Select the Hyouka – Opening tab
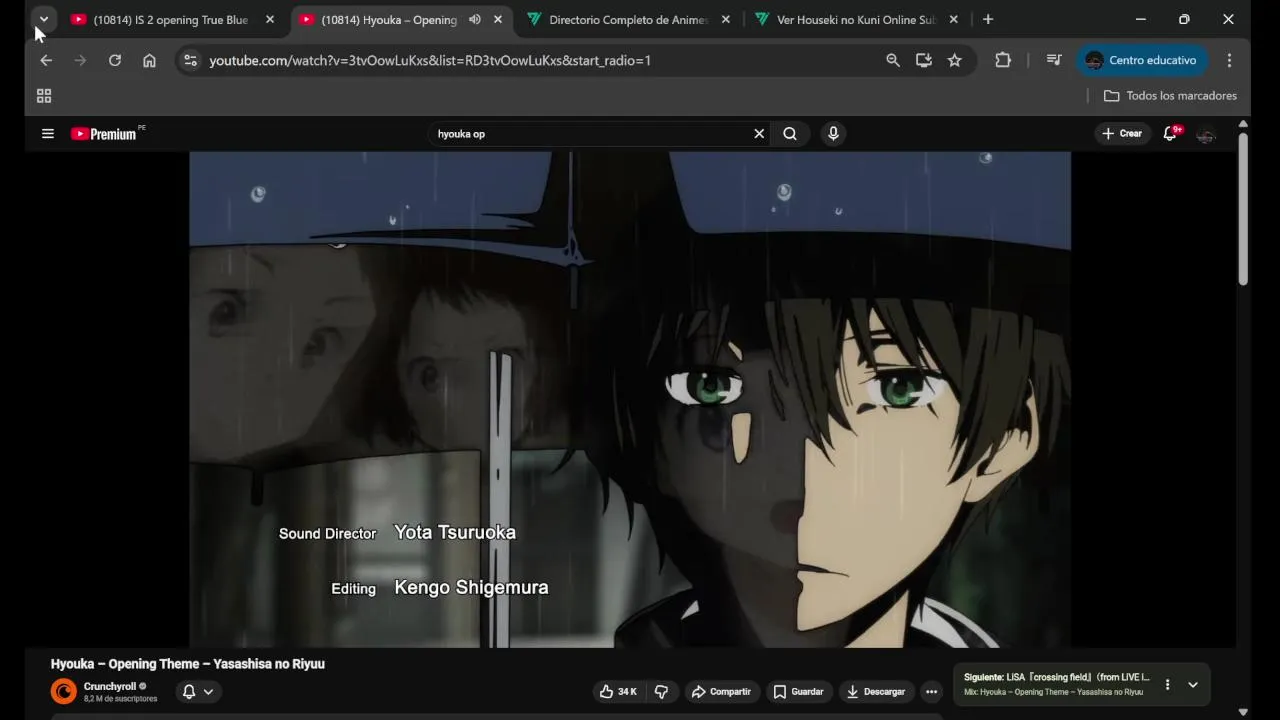This screenshot has height=720, width=1280. [388, 19]
